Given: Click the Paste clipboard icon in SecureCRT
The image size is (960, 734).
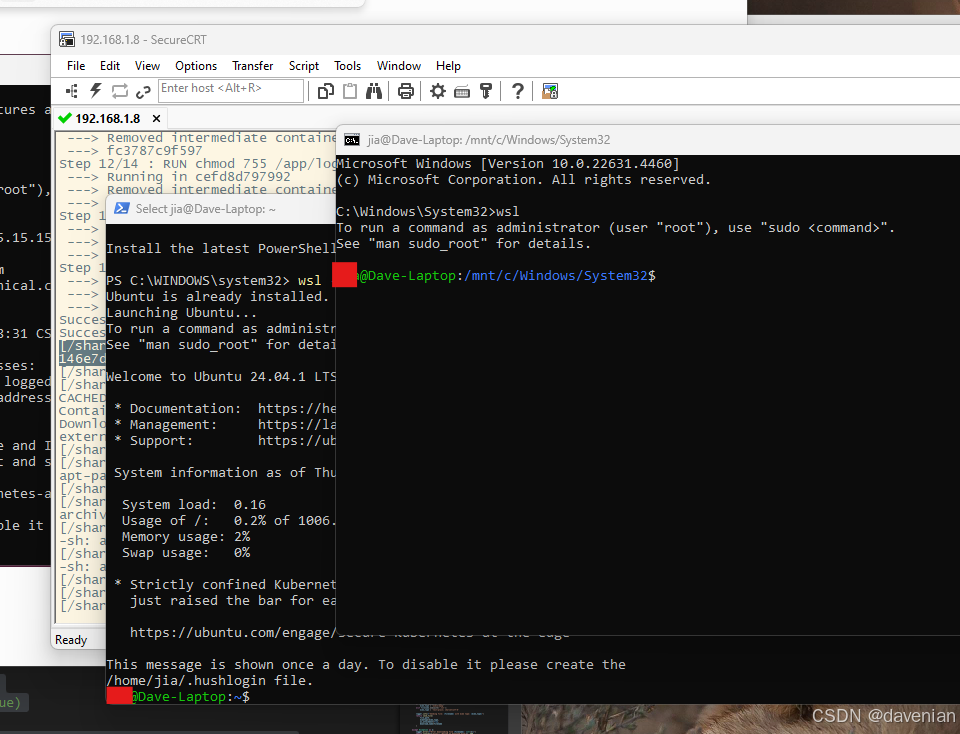Looking at the screenshot, I should pyautogui.click(x=350, y=91).
